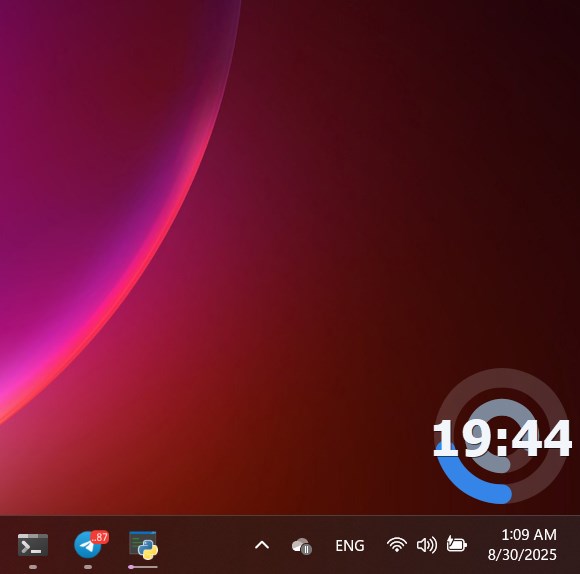
Task: Open the battery charging status icon
Action: point(456,544)
